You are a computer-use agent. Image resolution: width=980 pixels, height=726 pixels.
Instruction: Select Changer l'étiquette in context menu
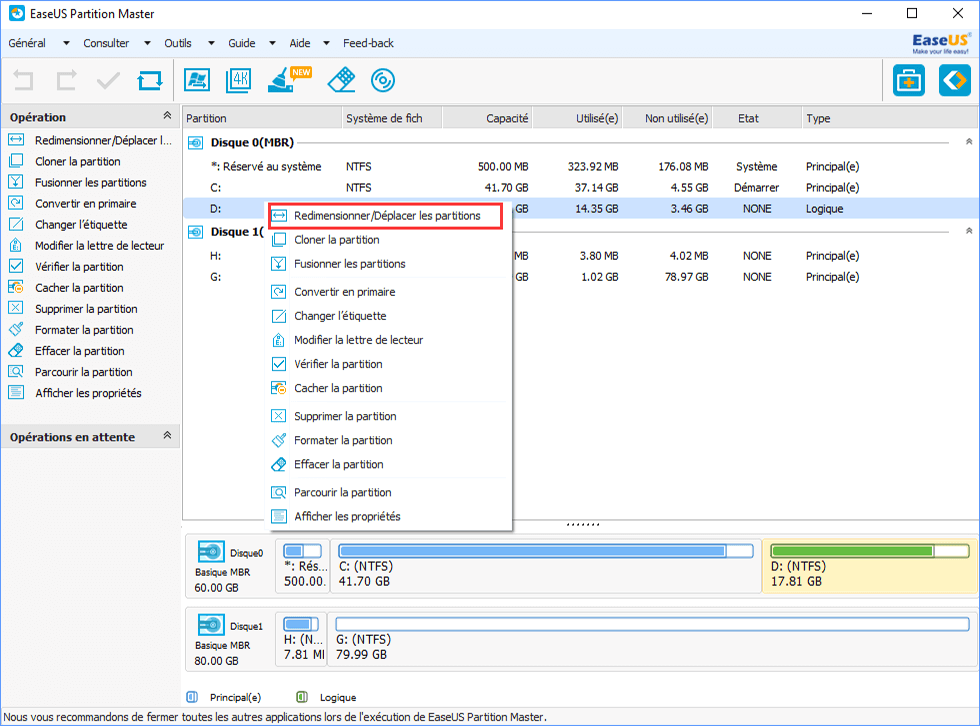pos(390,316)
